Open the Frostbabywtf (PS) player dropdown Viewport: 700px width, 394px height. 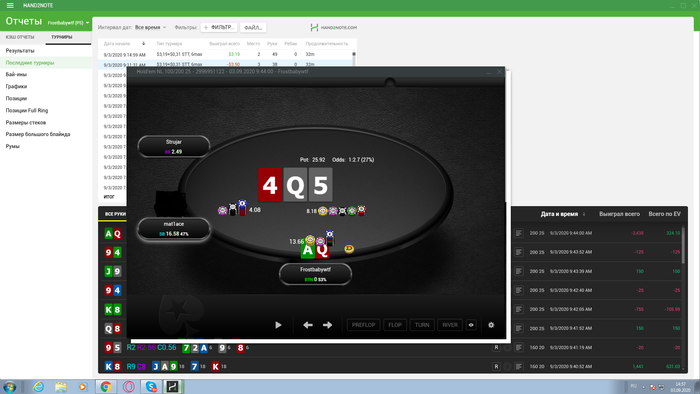68,23
